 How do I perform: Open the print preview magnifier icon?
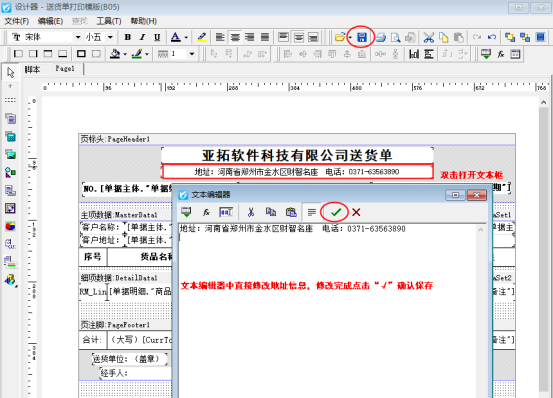pos(395,37)
